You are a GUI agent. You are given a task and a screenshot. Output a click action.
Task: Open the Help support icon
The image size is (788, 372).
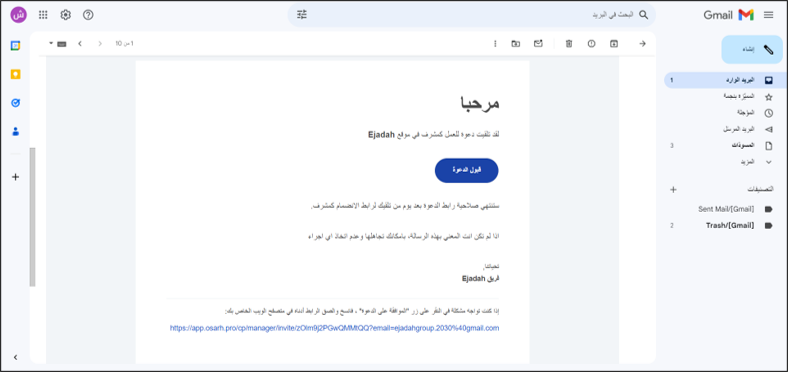click(88, 15)
